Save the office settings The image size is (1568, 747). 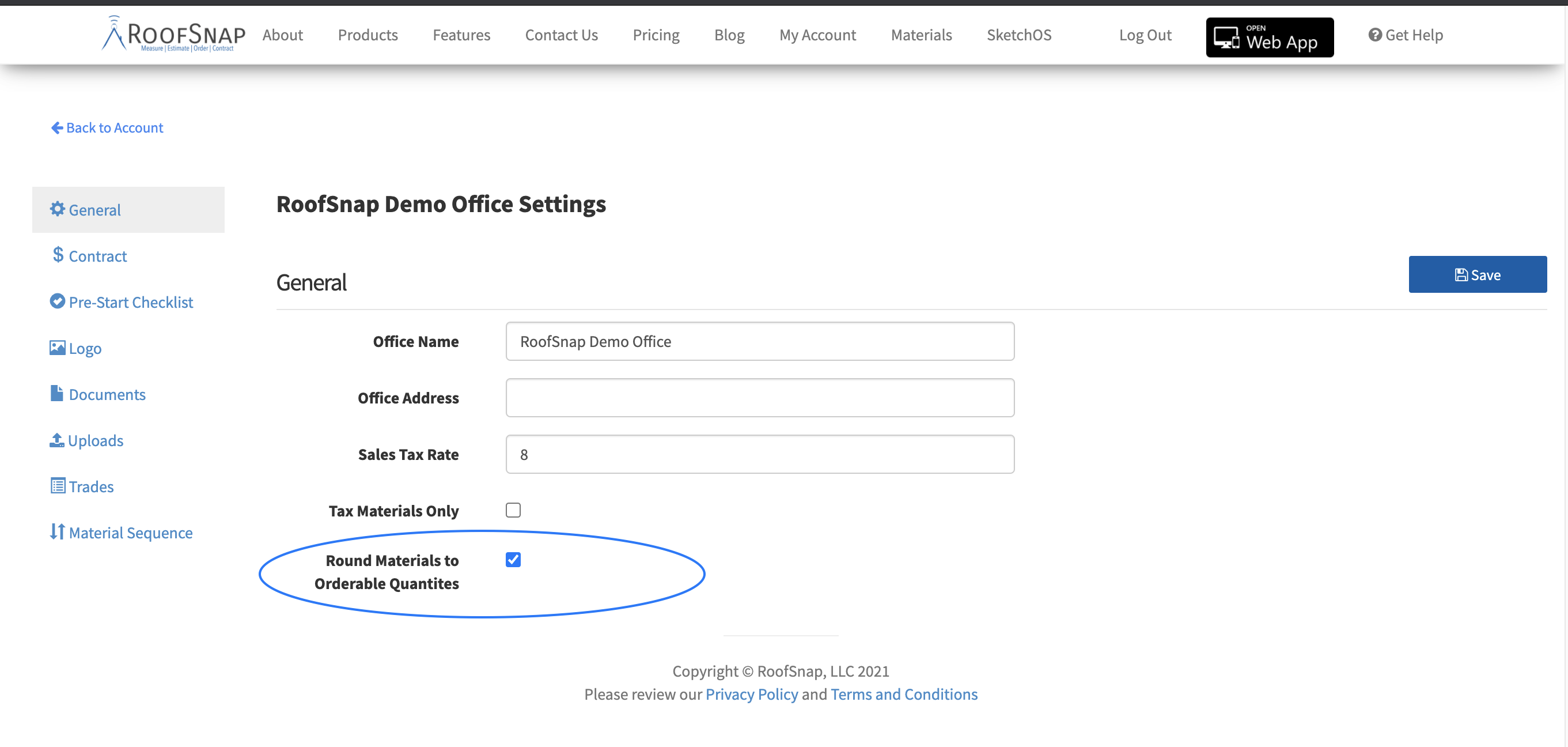[x=1478, y=274]
